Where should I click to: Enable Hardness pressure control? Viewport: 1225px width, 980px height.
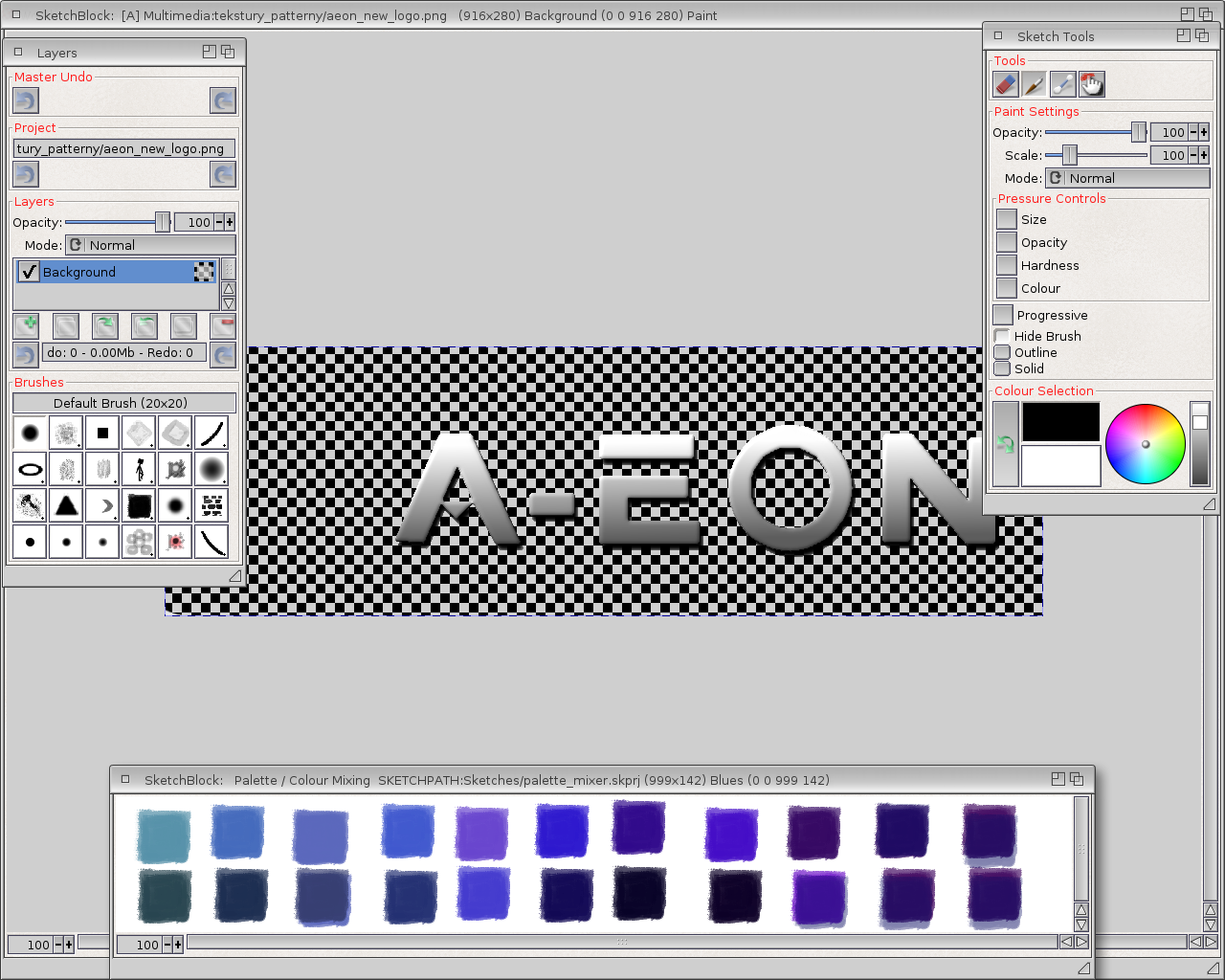[x=1006, y=265]
